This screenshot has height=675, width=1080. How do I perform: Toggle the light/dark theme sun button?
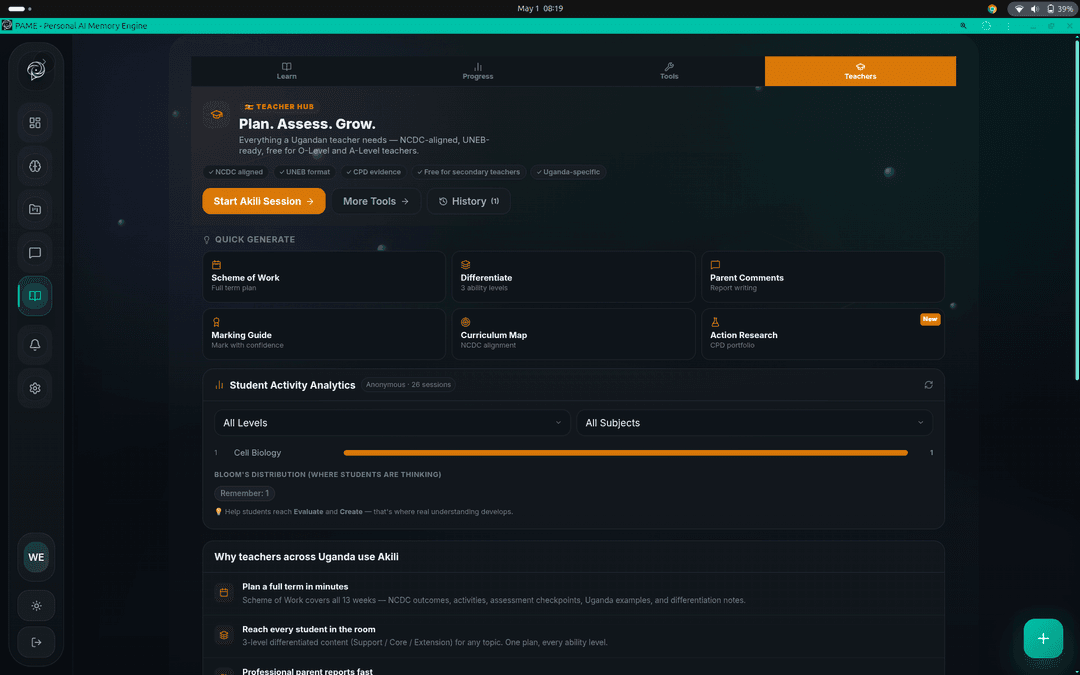tap(37, 606)
